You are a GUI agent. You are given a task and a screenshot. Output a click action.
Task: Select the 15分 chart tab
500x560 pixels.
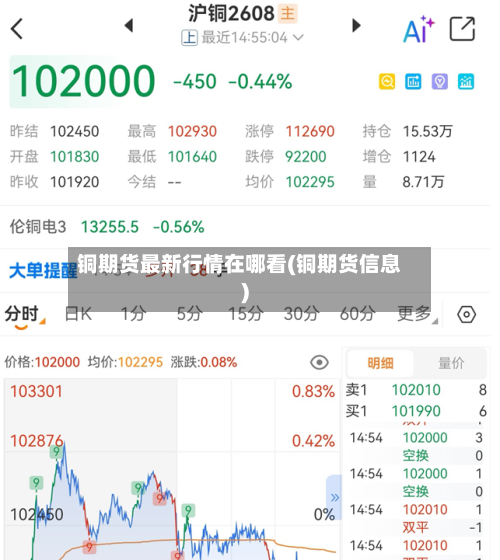[x=246, y=314]
